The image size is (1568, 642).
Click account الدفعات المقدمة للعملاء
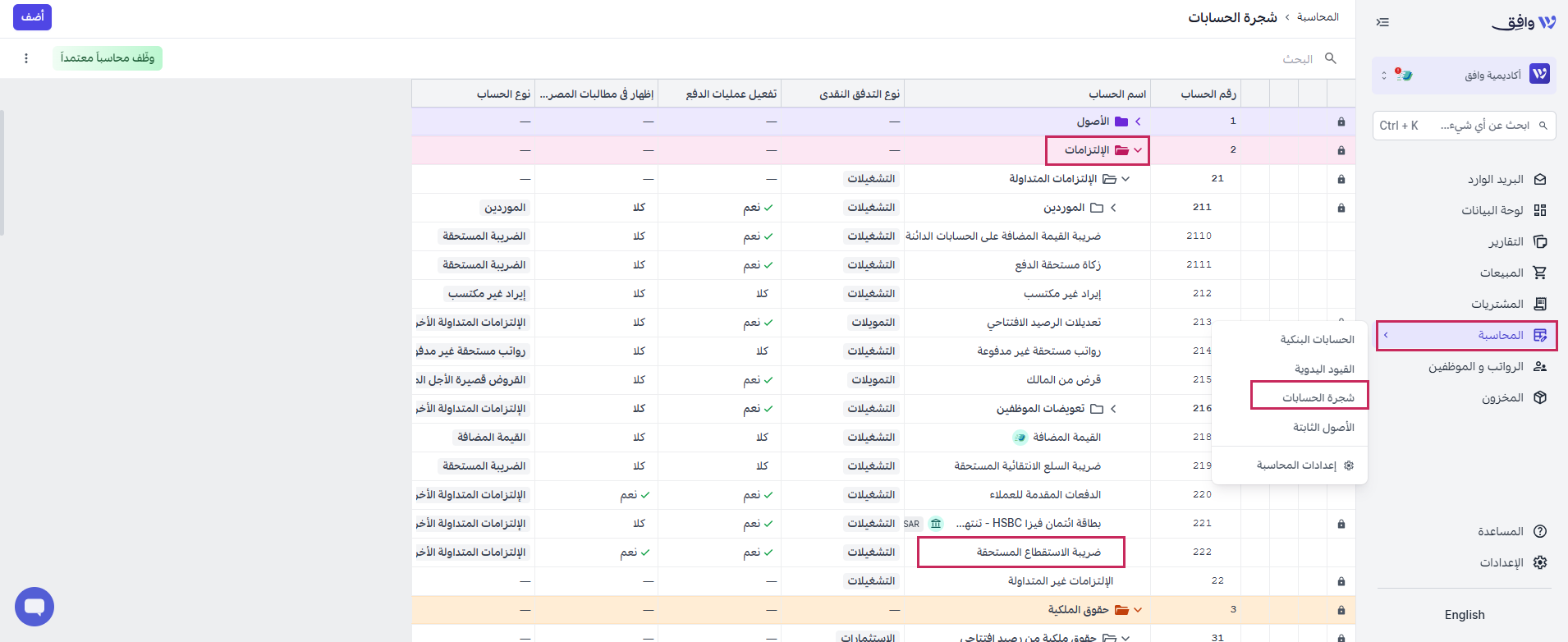[1045, 495]
